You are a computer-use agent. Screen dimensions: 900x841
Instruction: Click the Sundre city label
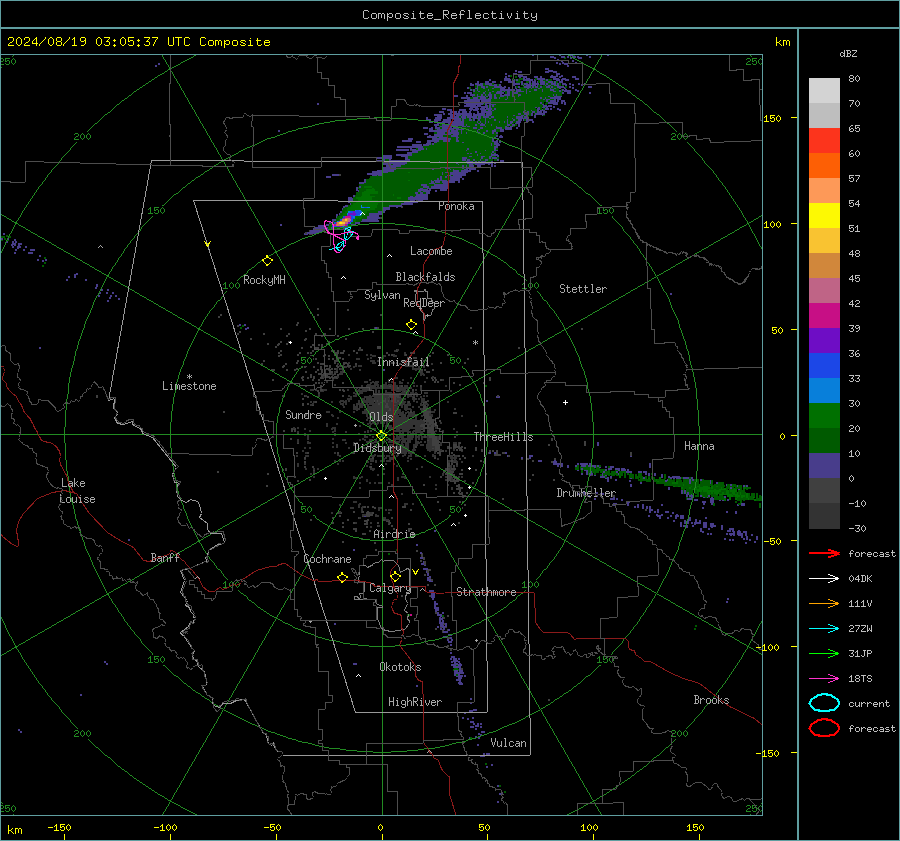pyautogui.click(x=303, y=415)
